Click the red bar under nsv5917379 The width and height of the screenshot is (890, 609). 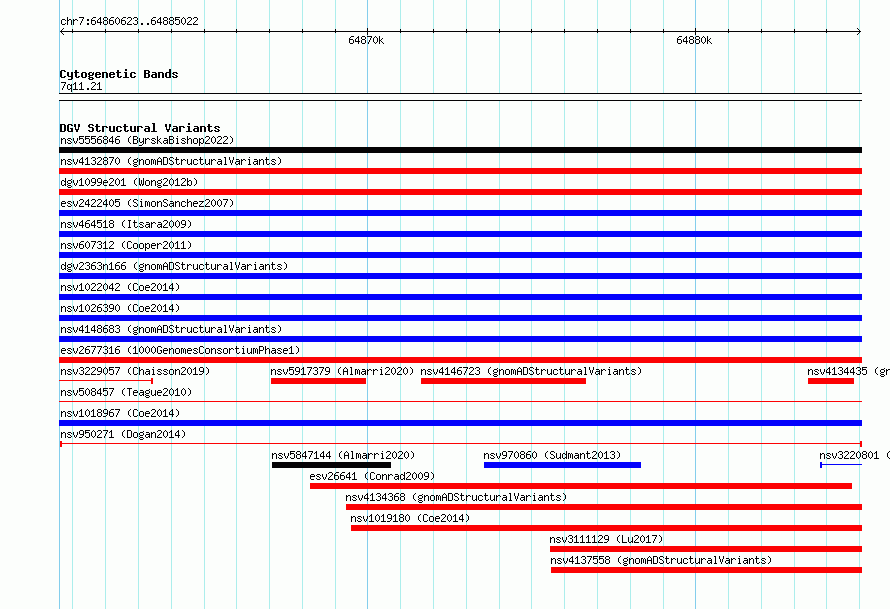[x=318, y=381]
